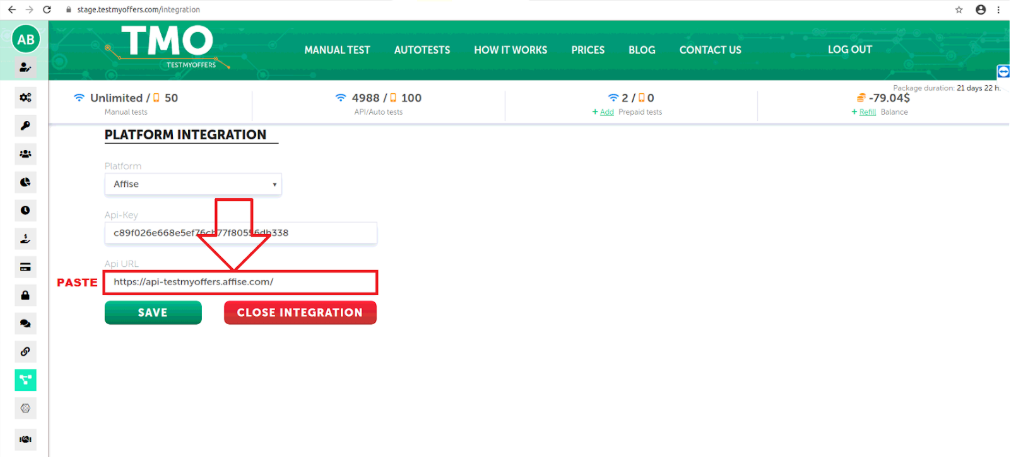The height and width of the screenshot is (457, 1011).
Task: Open the pie chart sidebar icon
Action: click(x=26, y=182)
